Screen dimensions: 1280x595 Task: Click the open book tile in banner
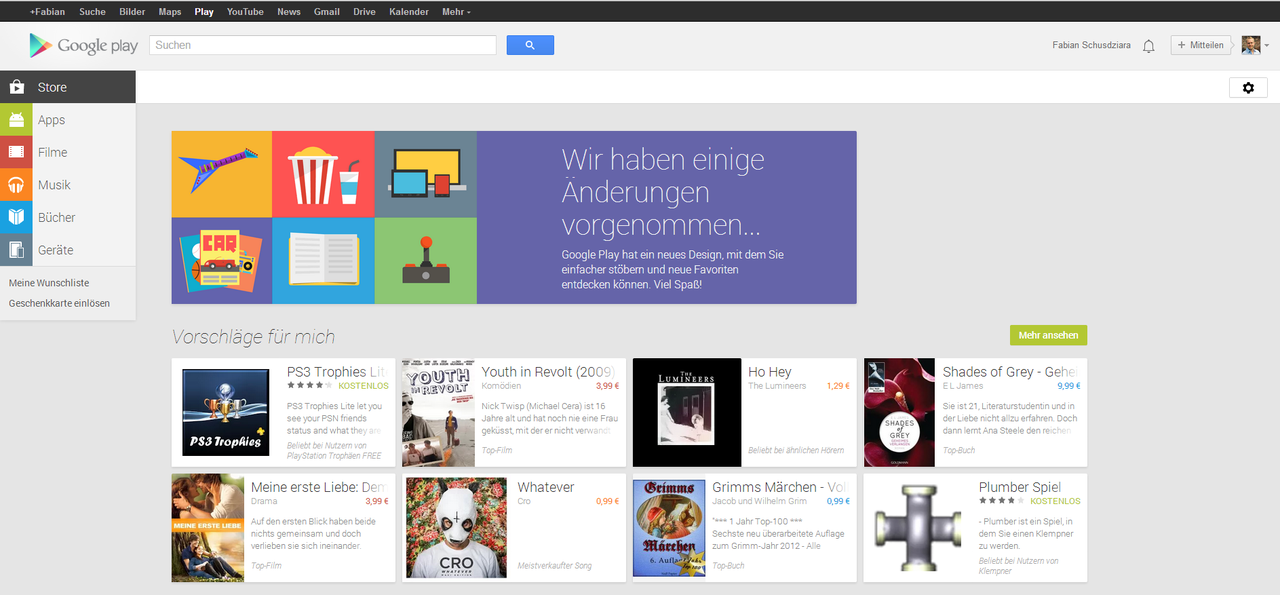pos(323,260)
